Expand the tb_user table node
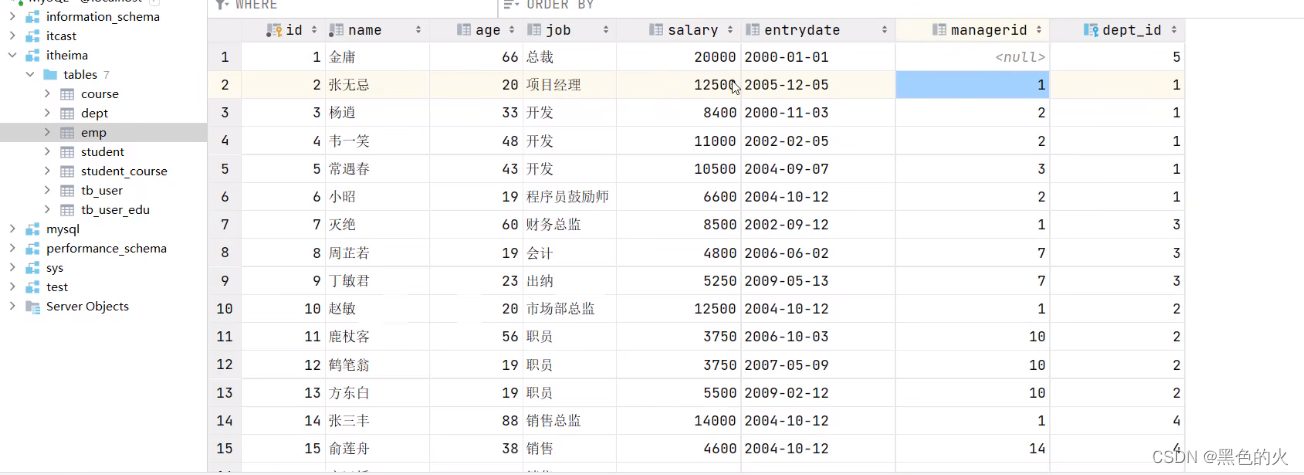The image size is (1304, 475). tap(47, 190)
